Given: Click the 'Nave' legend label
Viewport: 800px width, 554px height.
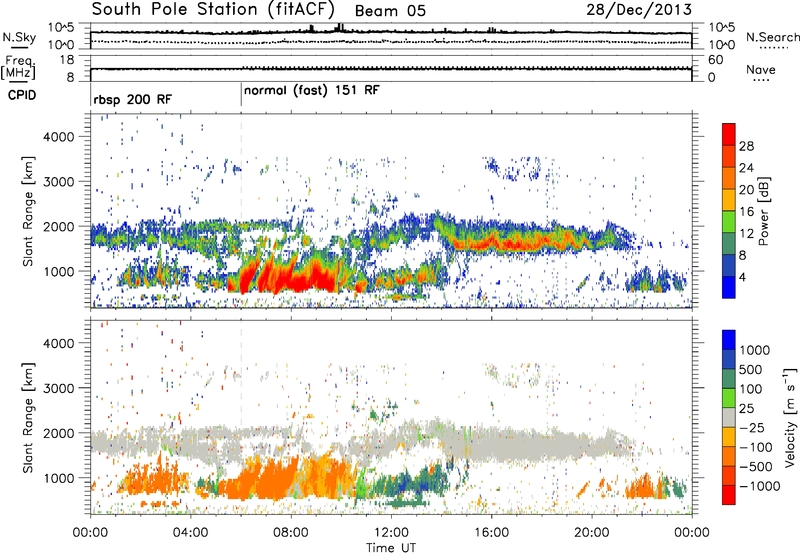Looking at the screenshot, I should pos(760,69).
